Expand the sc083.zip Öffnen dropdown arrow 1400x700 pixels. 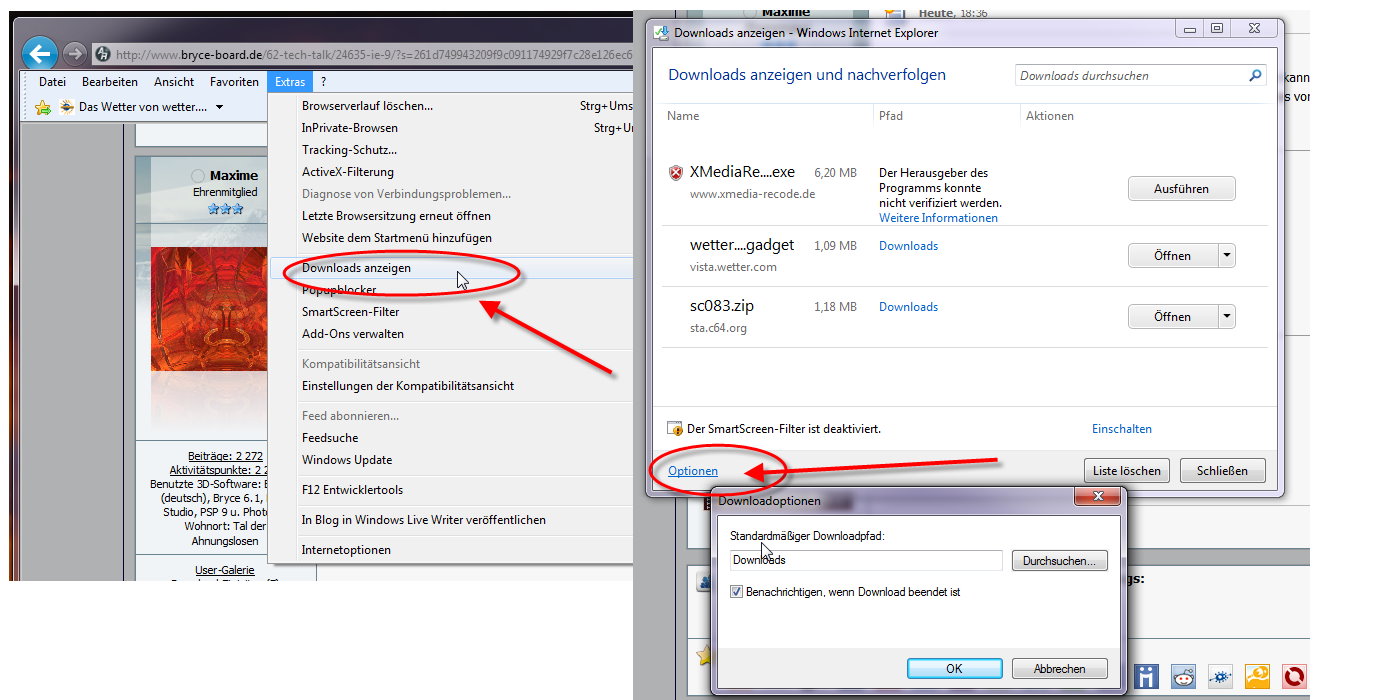coord(1226,317)
